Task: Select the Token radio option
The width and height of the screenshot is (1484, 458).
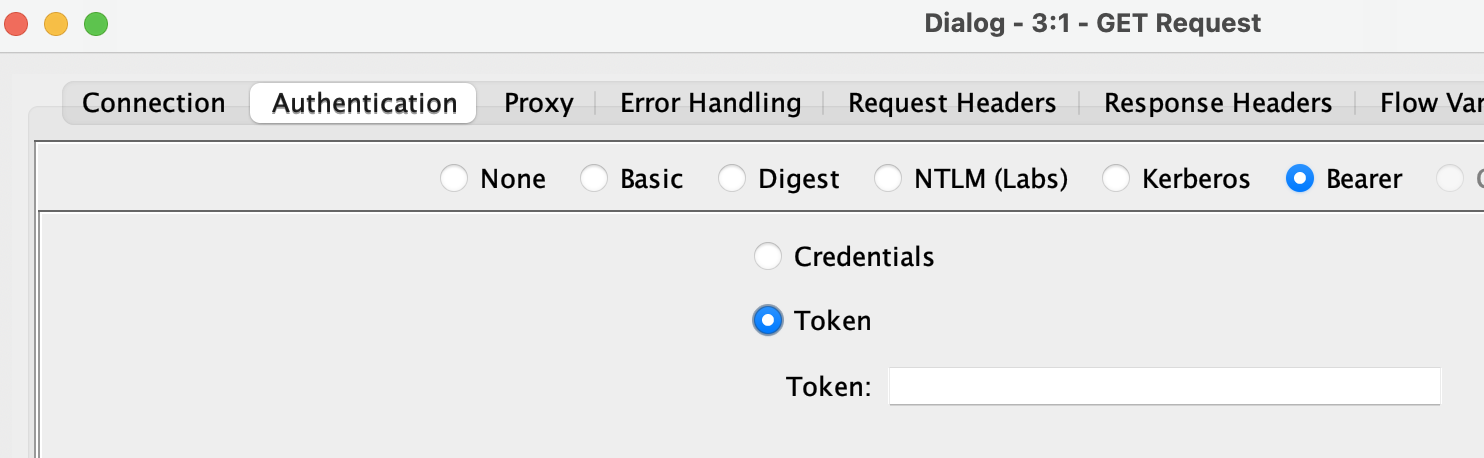Action: 768,321
